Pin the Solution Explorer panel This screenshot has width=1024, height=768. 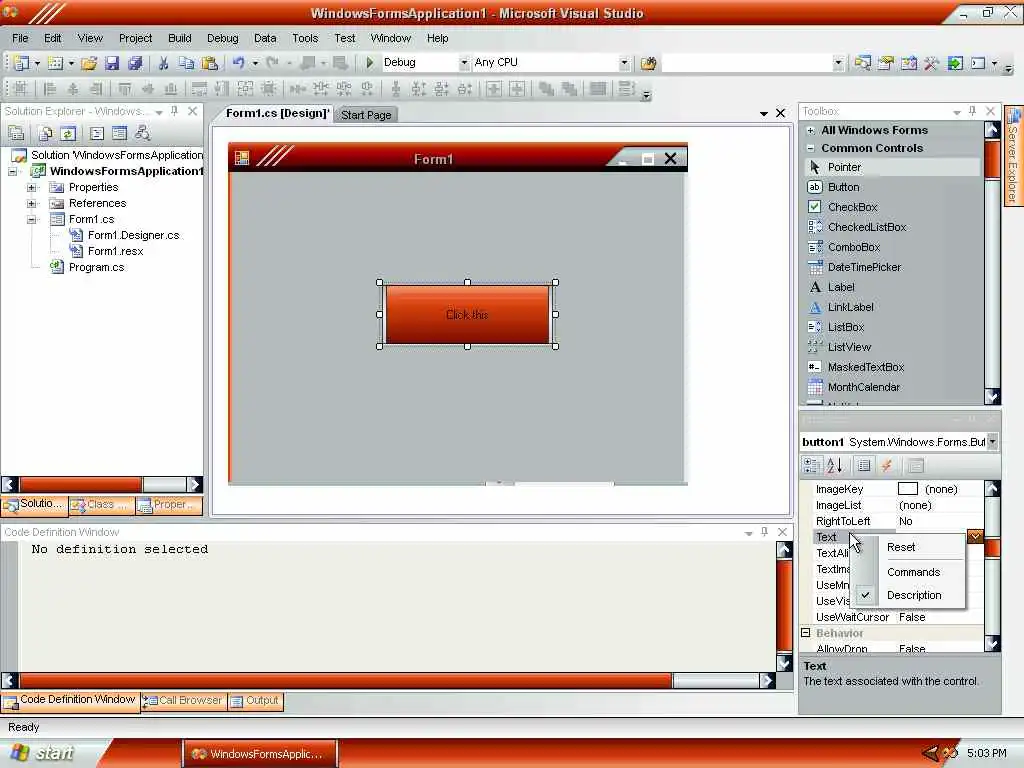pos(174,112)
